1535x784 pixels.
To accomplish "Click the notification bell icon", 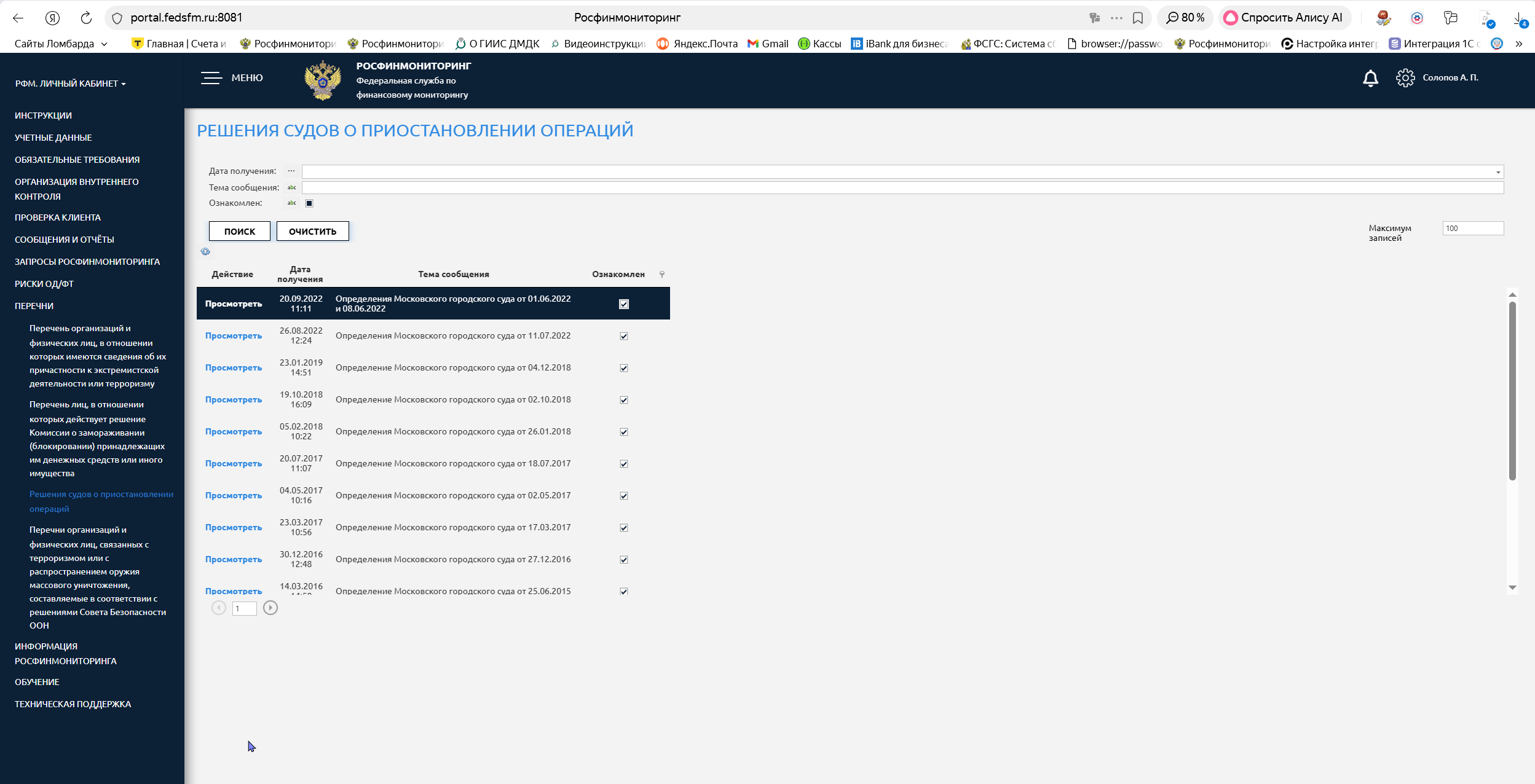I will coord(1370,78).
